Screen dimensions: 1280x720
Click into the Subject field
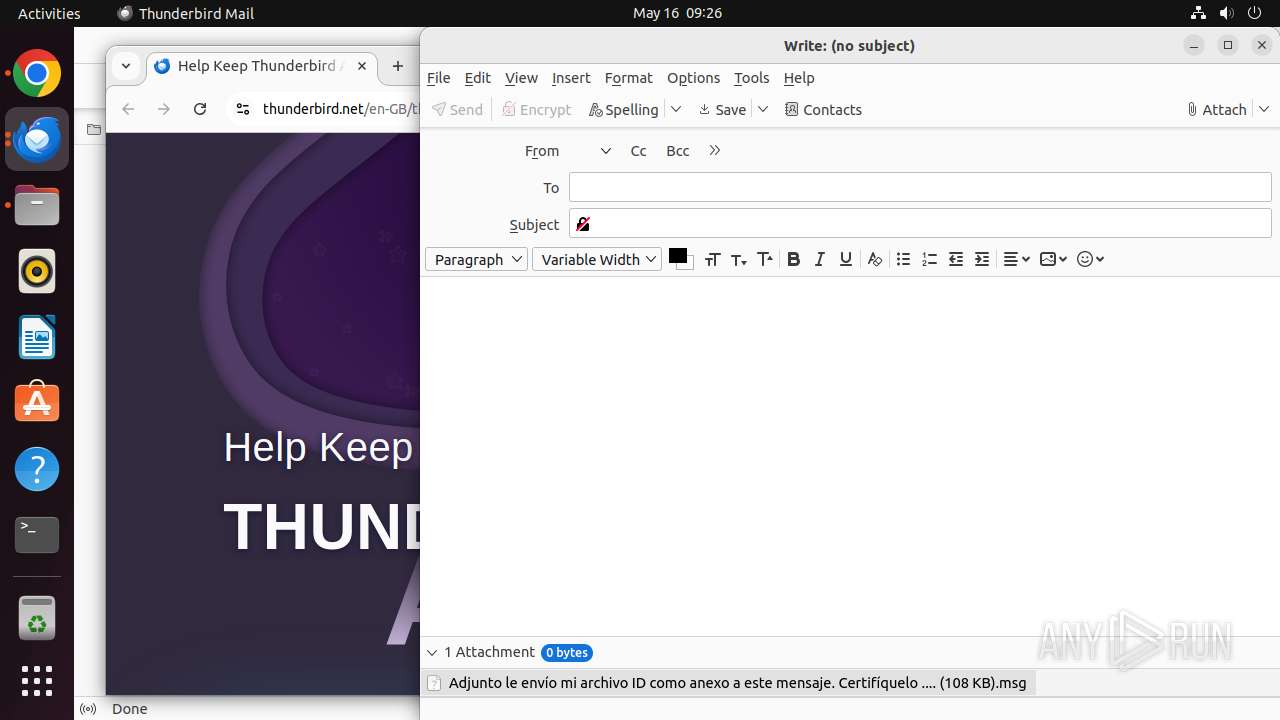pyautogui.click(x=920, y=223)
